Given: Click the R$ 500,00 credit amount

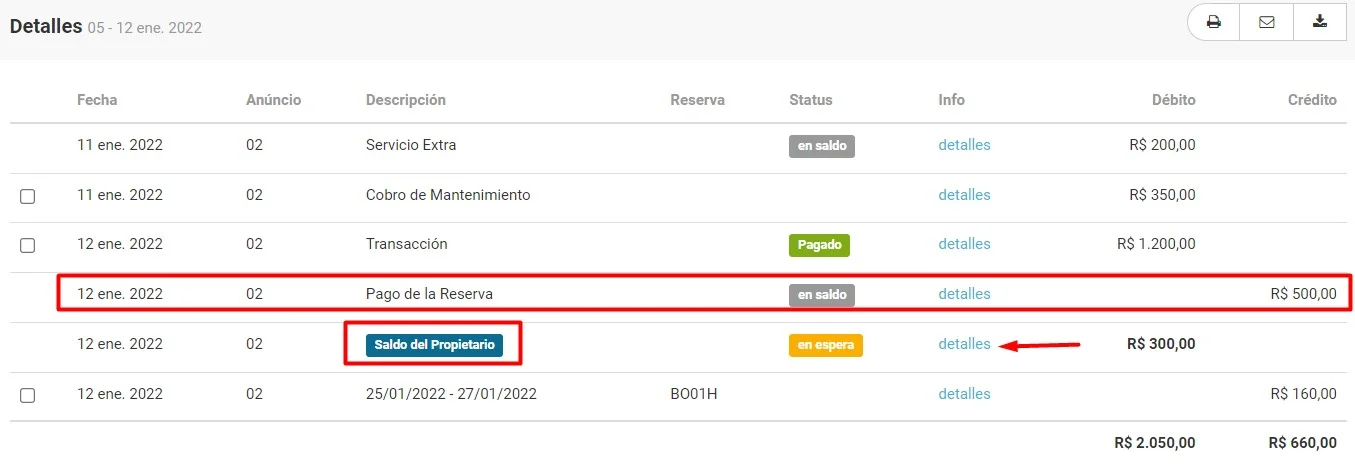Looking at the screenshot, I should pyautogui.click(x=1303, y=294).
